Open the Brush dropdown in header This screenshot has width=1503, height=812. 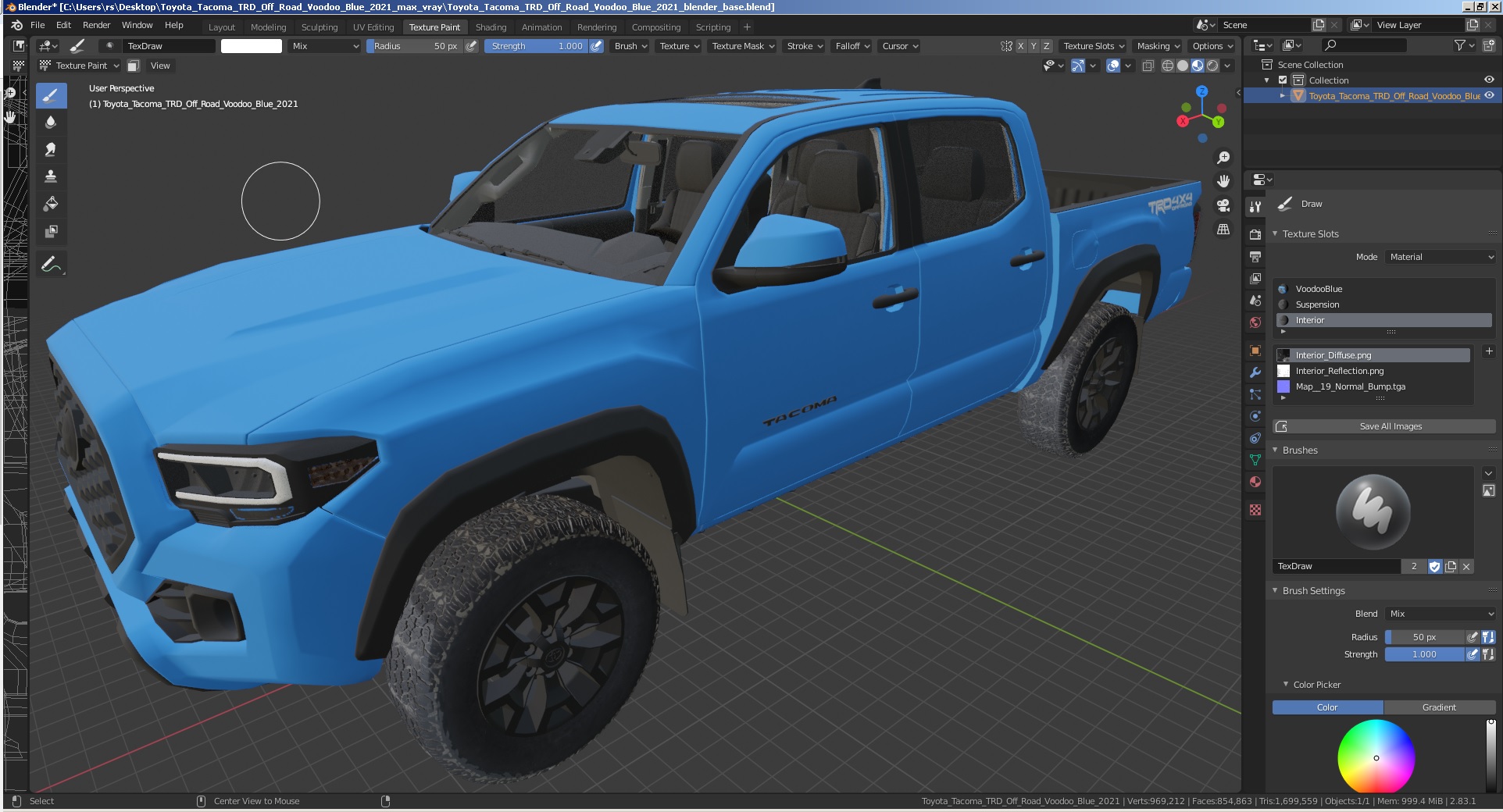click(x=630, y=46)
